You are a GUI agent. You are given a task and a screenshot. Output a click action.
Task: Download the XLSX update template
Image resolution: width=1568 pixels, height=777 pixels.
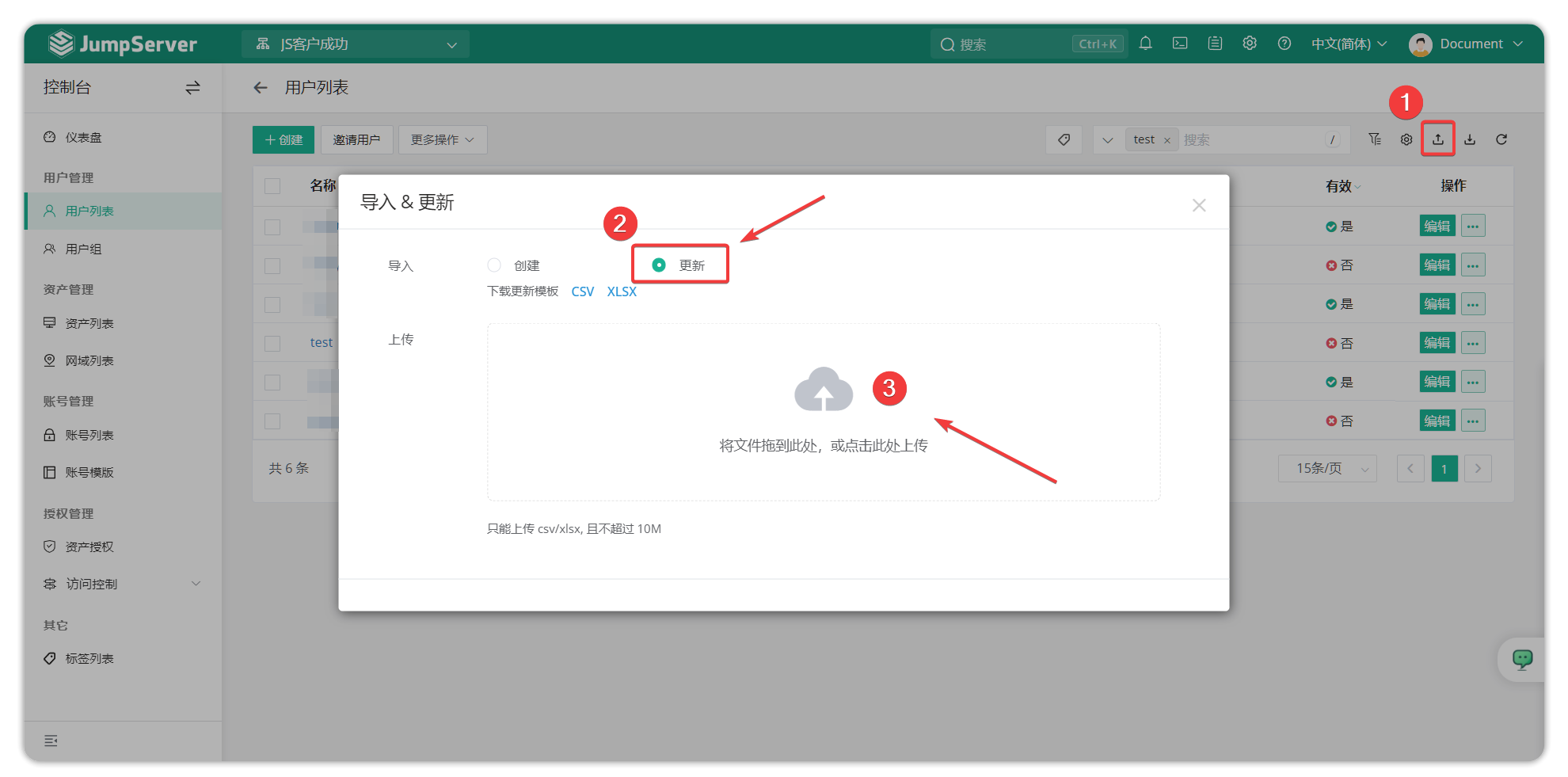click(622, 291)
